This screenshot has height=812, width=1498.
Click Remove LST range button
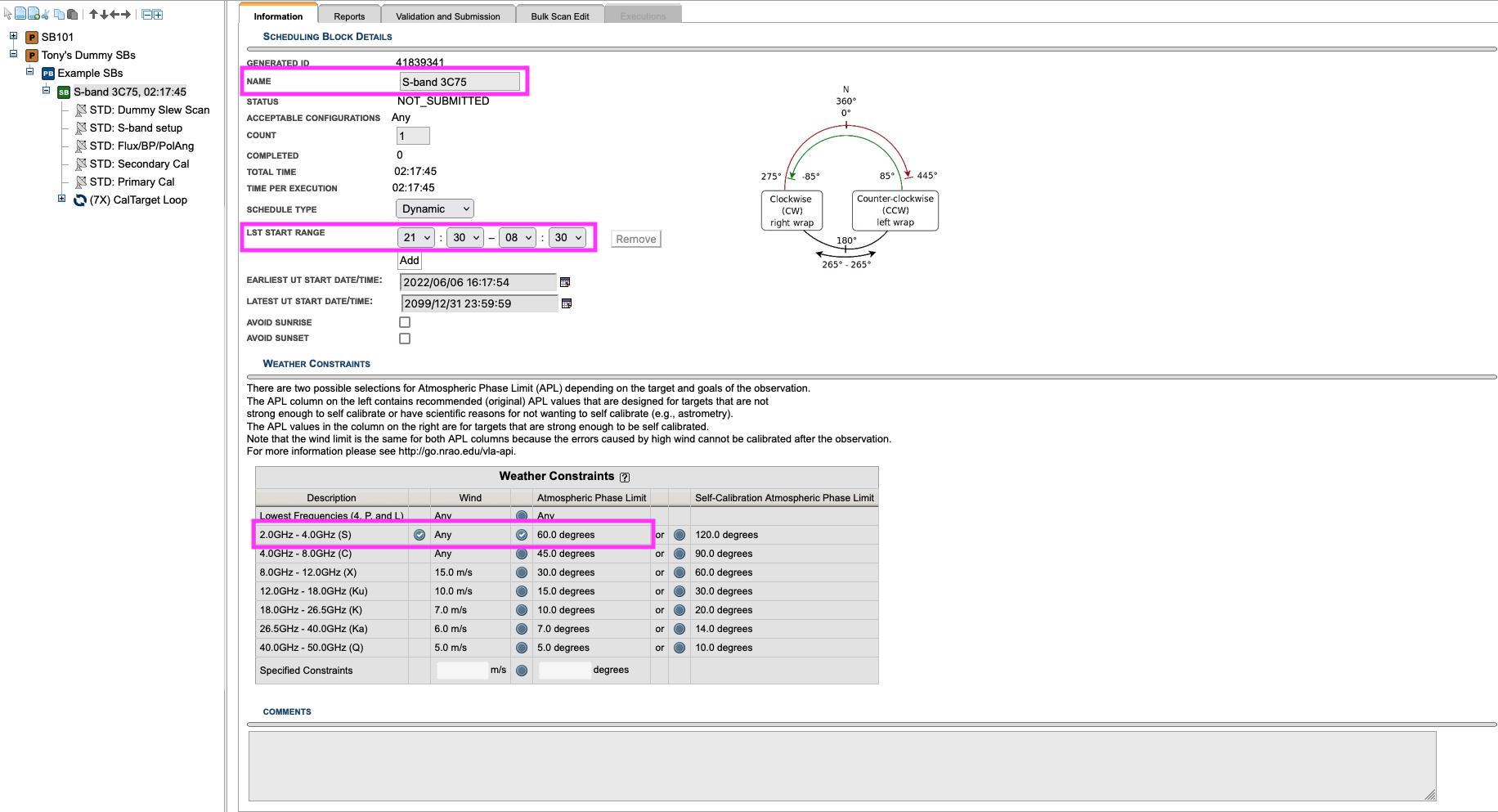coord(636,239)
